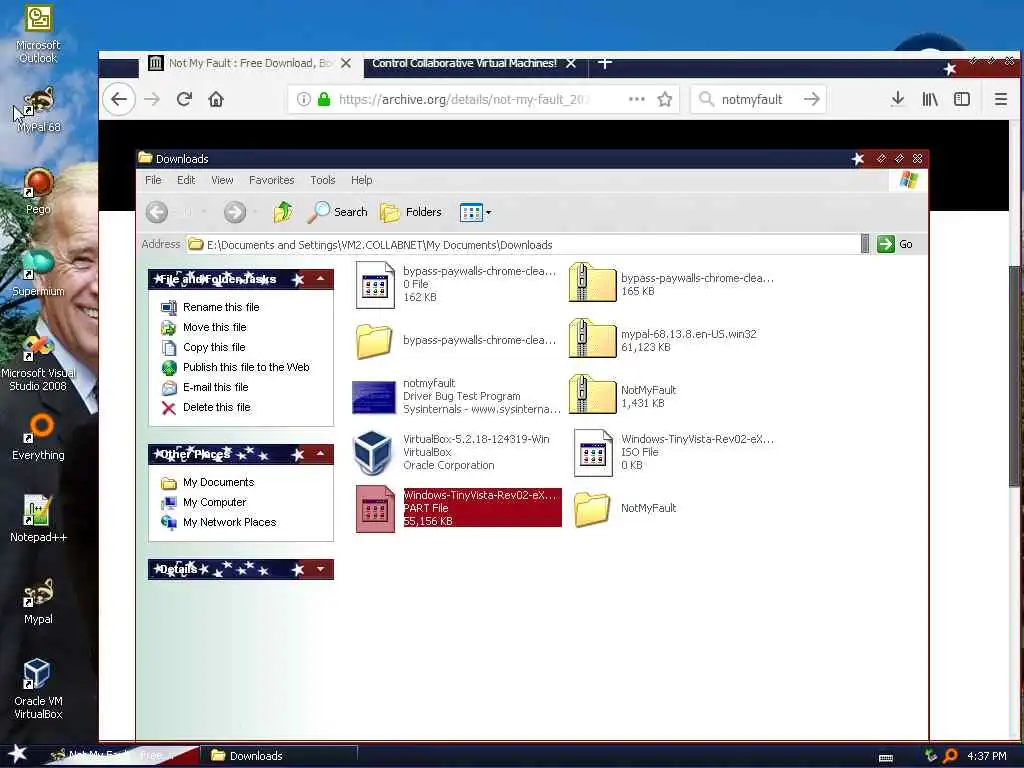Launch Notepad++ from the desktop
This screenshot has width=1024, height=768.
(38, 519)
